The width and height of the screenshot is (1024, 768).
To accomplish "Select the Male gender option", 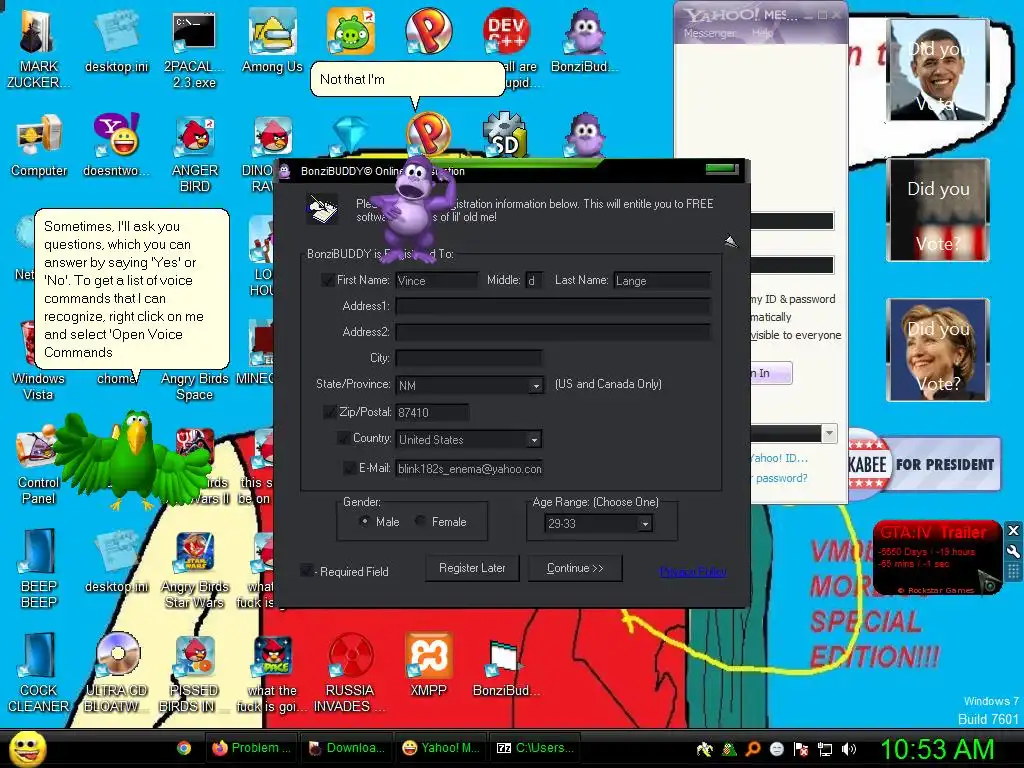I will (x=364, y=521).
